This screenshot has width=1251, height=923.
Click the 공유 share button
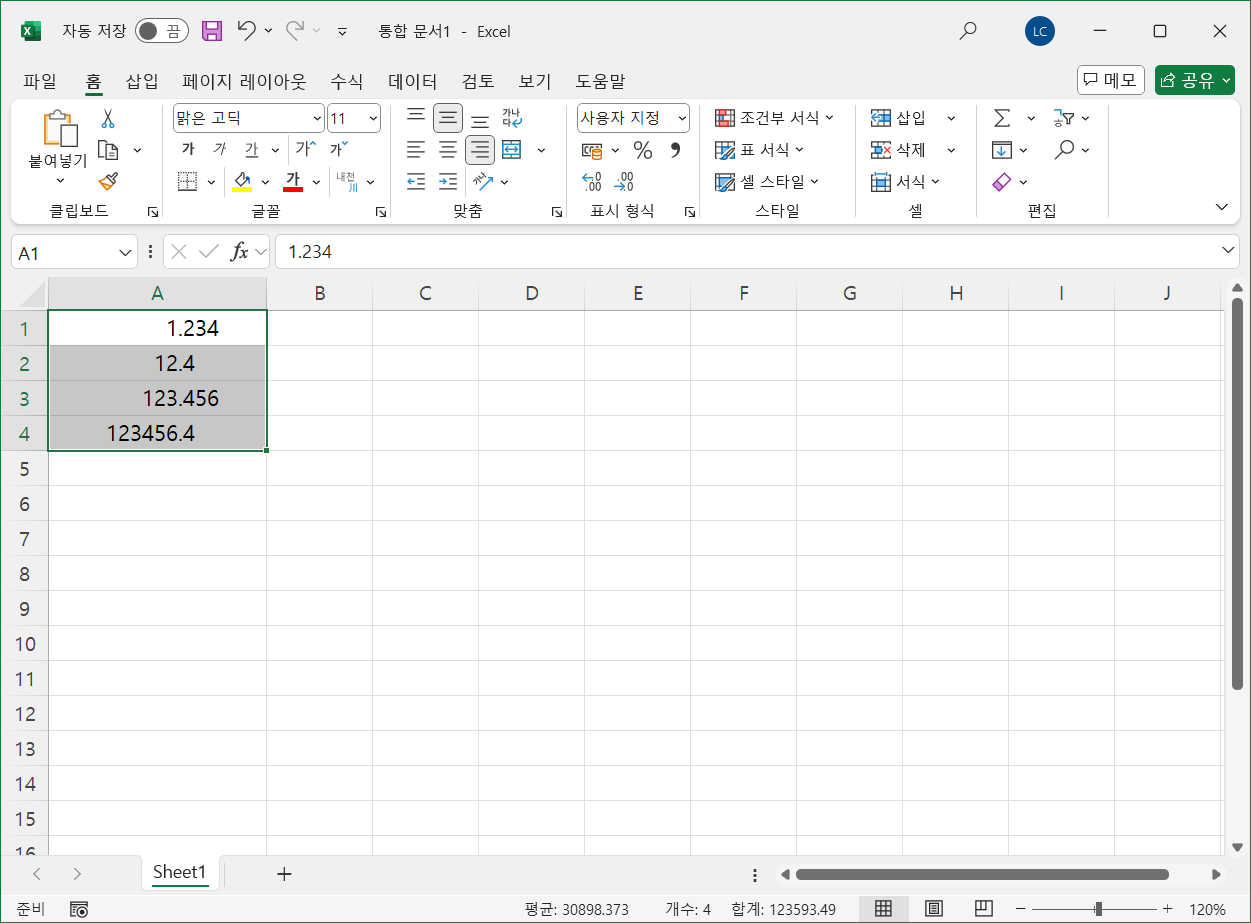[x=1194, y=81]
